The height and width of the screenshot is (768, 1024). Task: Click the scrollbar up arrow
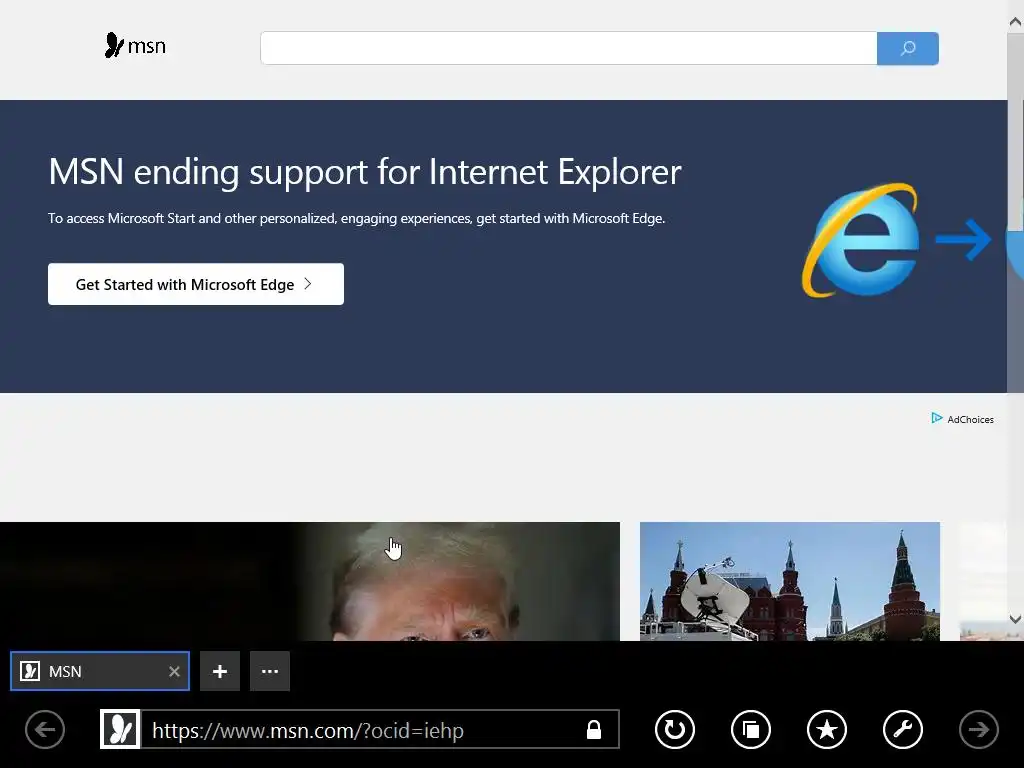(x=1016, y=22)
